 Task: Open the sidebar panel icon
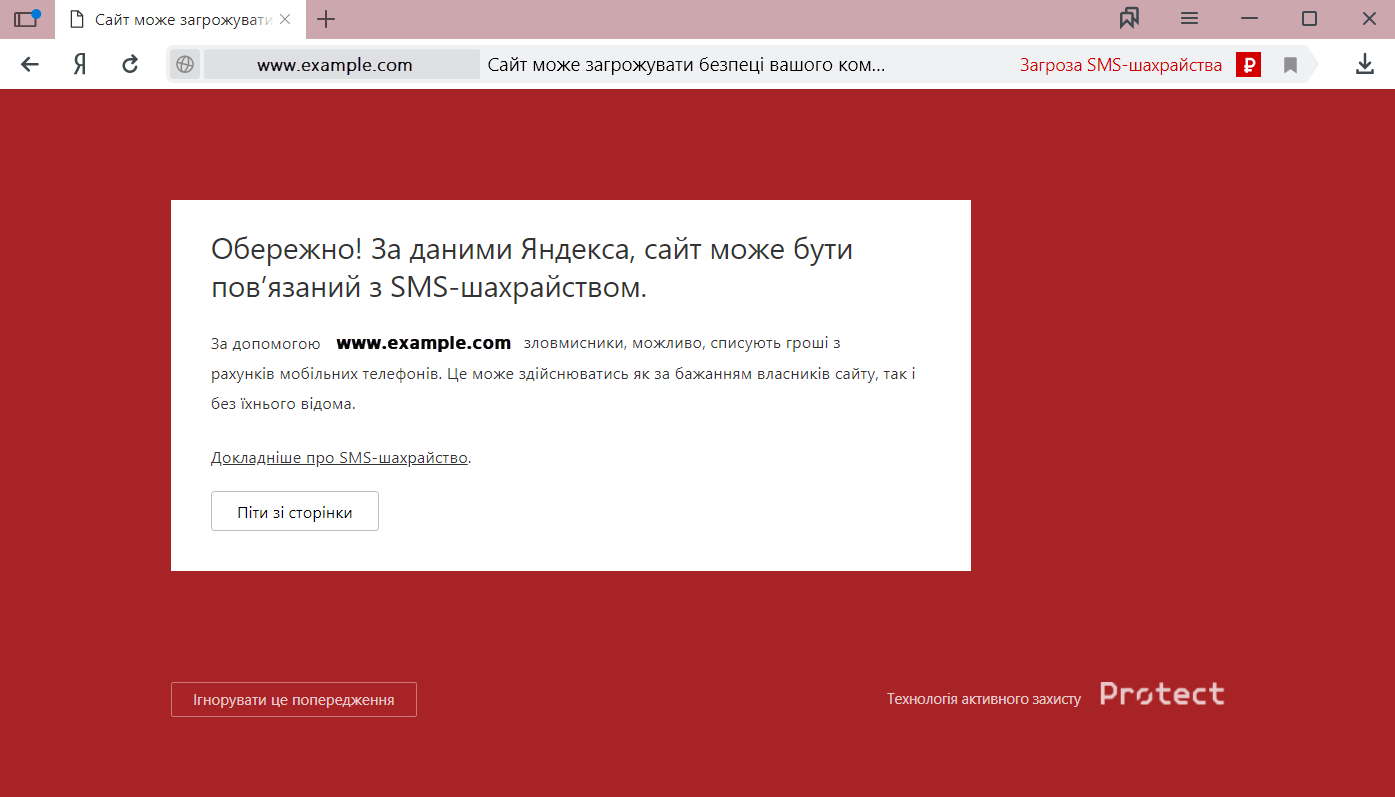26,19
